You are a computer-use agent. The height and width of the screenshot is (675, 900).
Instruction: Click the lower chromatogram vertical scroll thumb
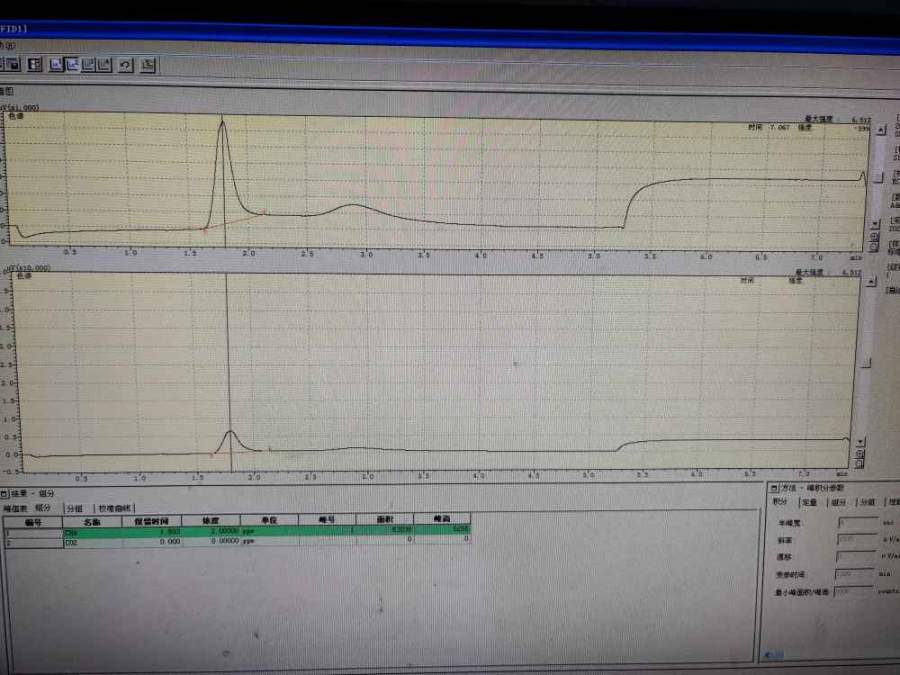[x=866, y=362]
